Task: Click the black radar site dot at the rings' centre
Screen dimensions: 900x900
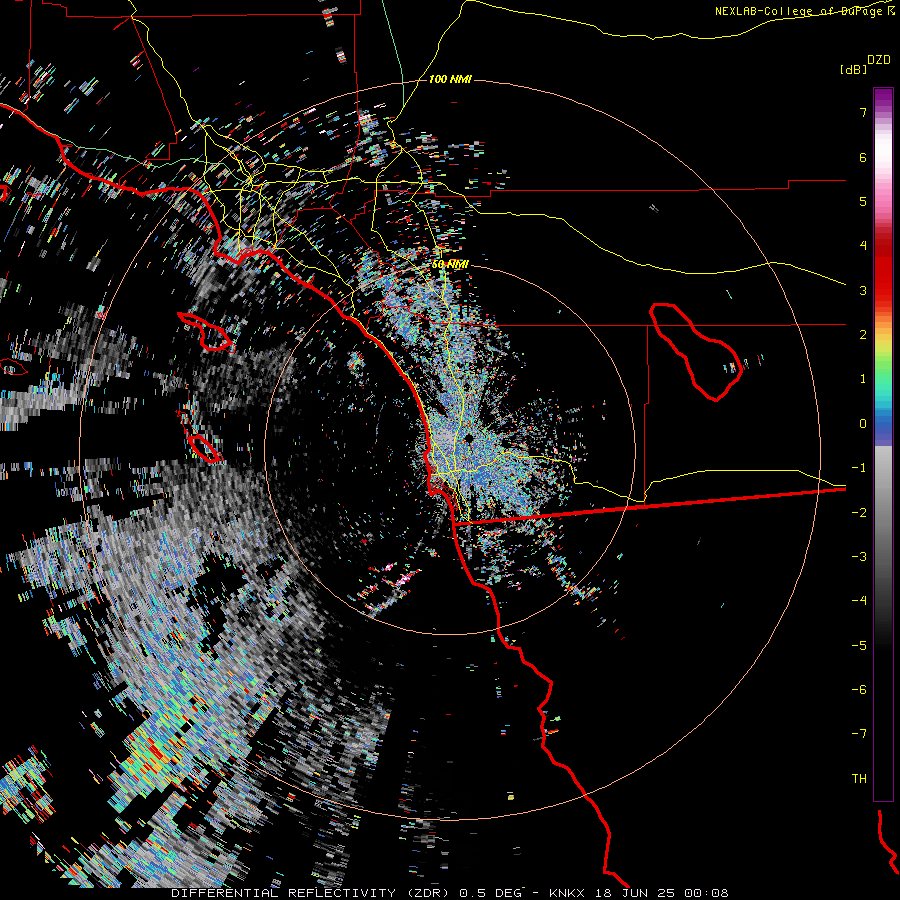Action: tap(469, 439)
